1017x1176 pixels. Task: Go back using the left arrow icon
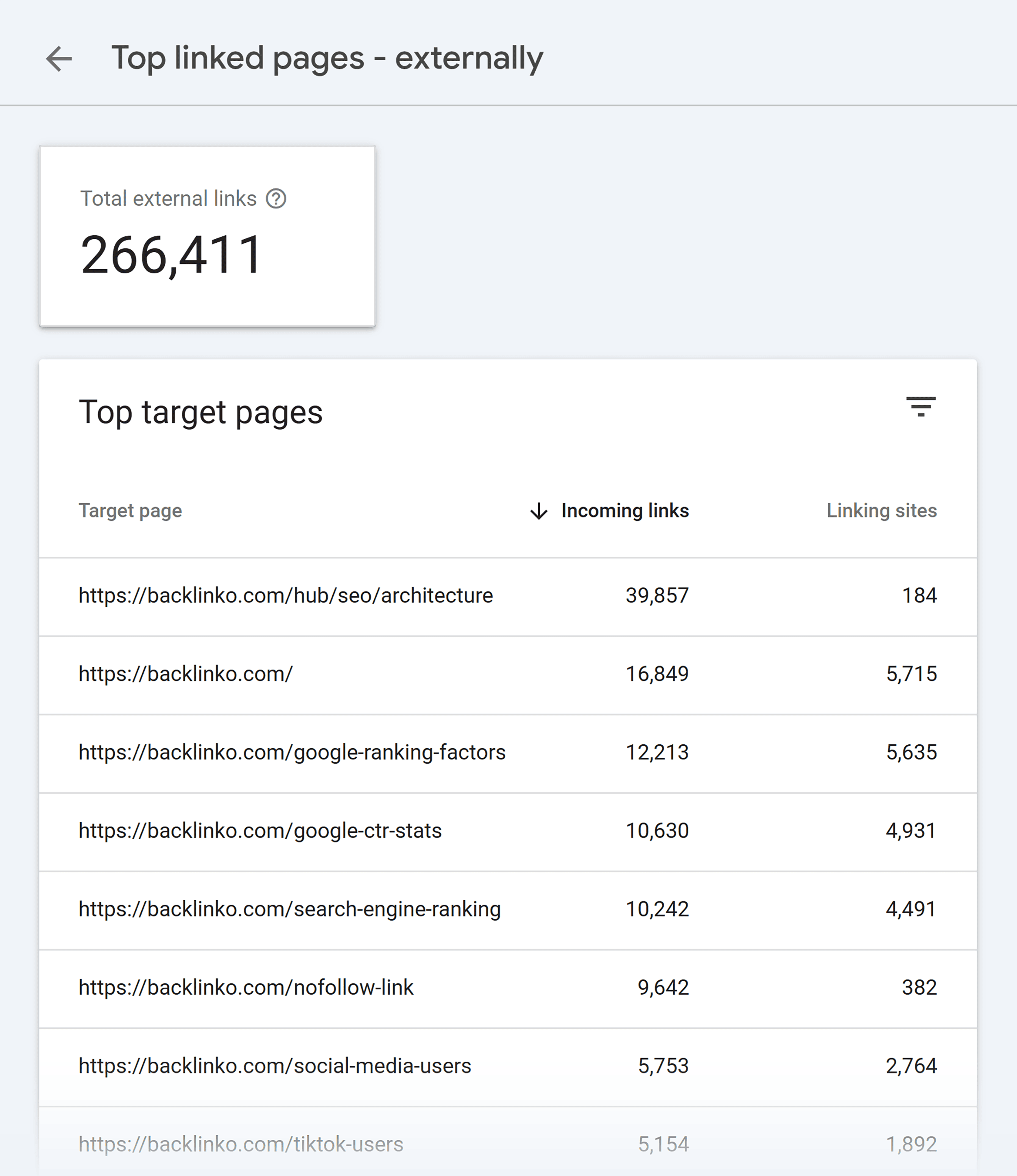coord(59,59)
